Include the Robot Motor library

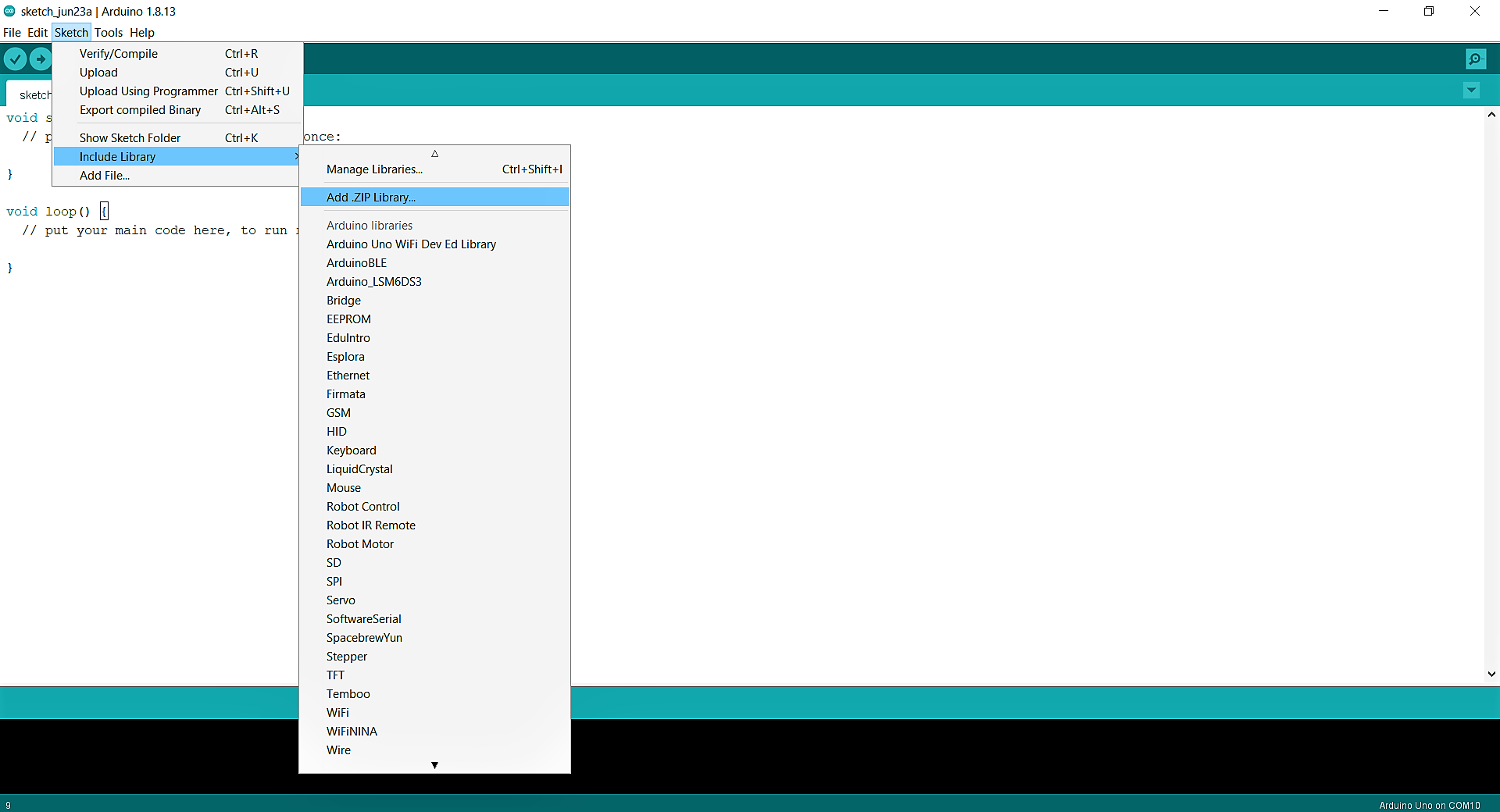pos(434,544)
